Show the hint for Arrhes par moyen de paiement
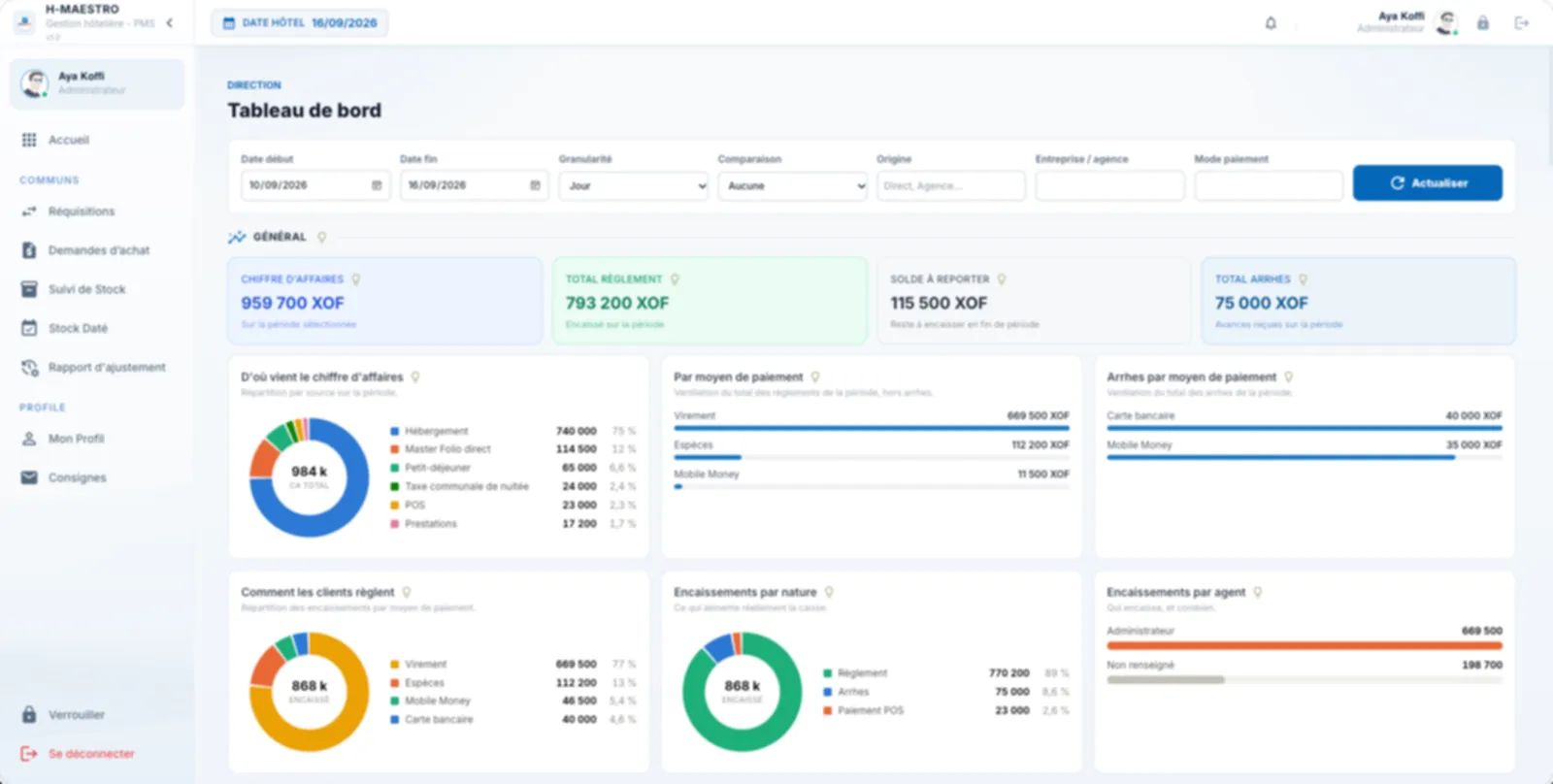Screen dimensions: 1553x784 (1289, 377)
